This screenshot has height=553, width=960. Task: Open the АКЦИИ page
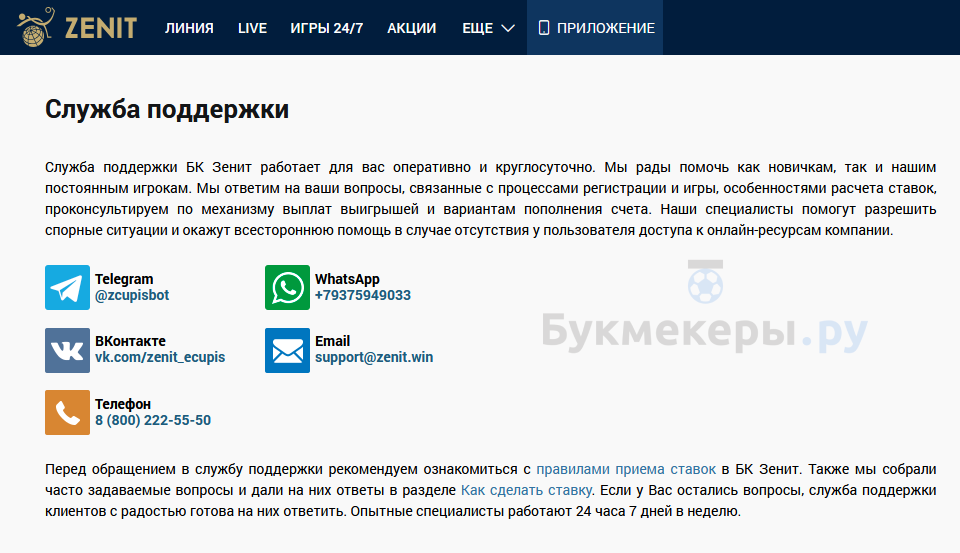click(x=411, y=28)
